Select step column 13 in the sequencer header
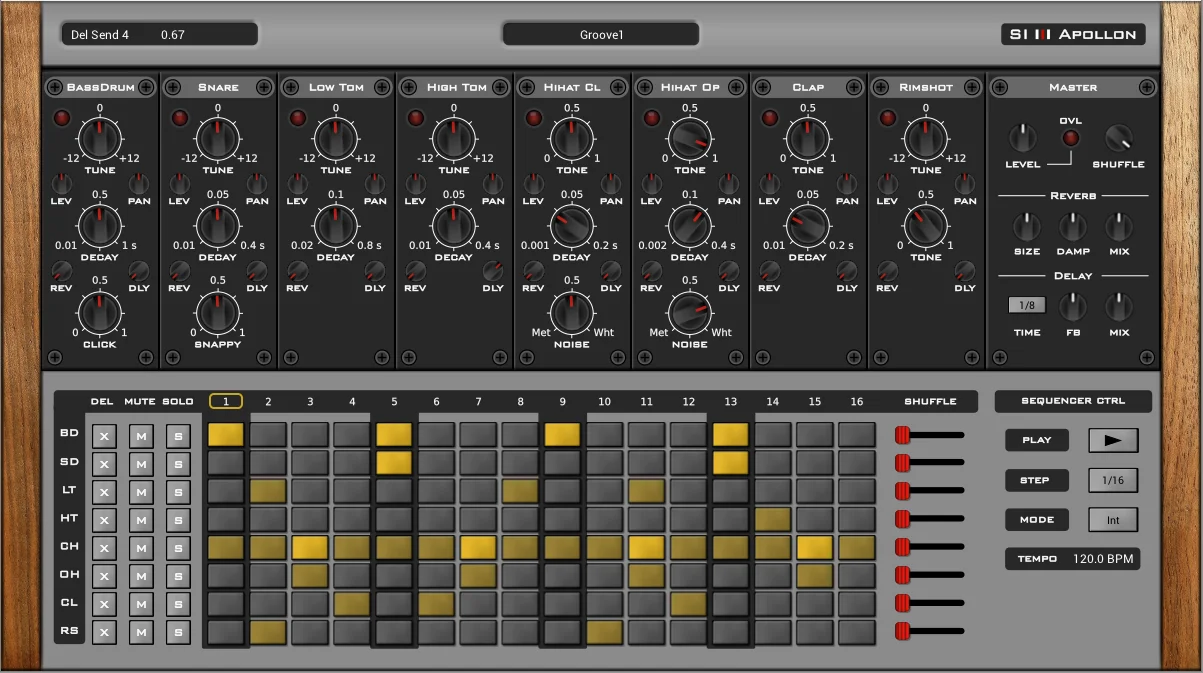 [x=730, y=400]
